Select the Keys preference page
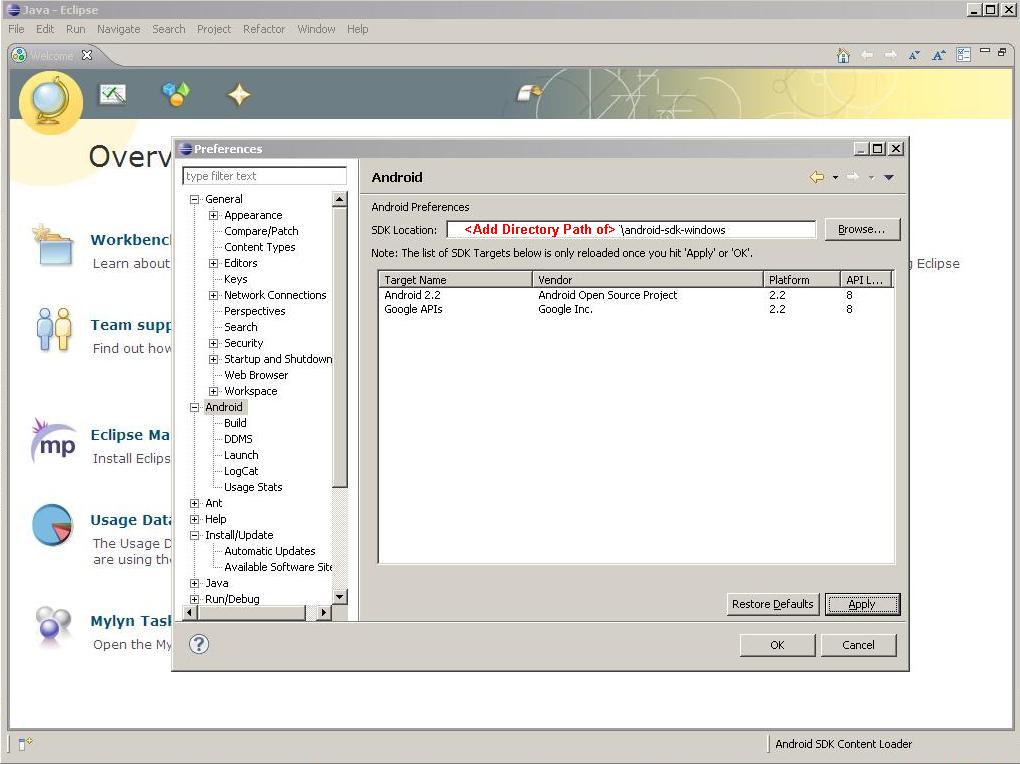The width and height of the screenshot is (1020, 764). [235, 279]
